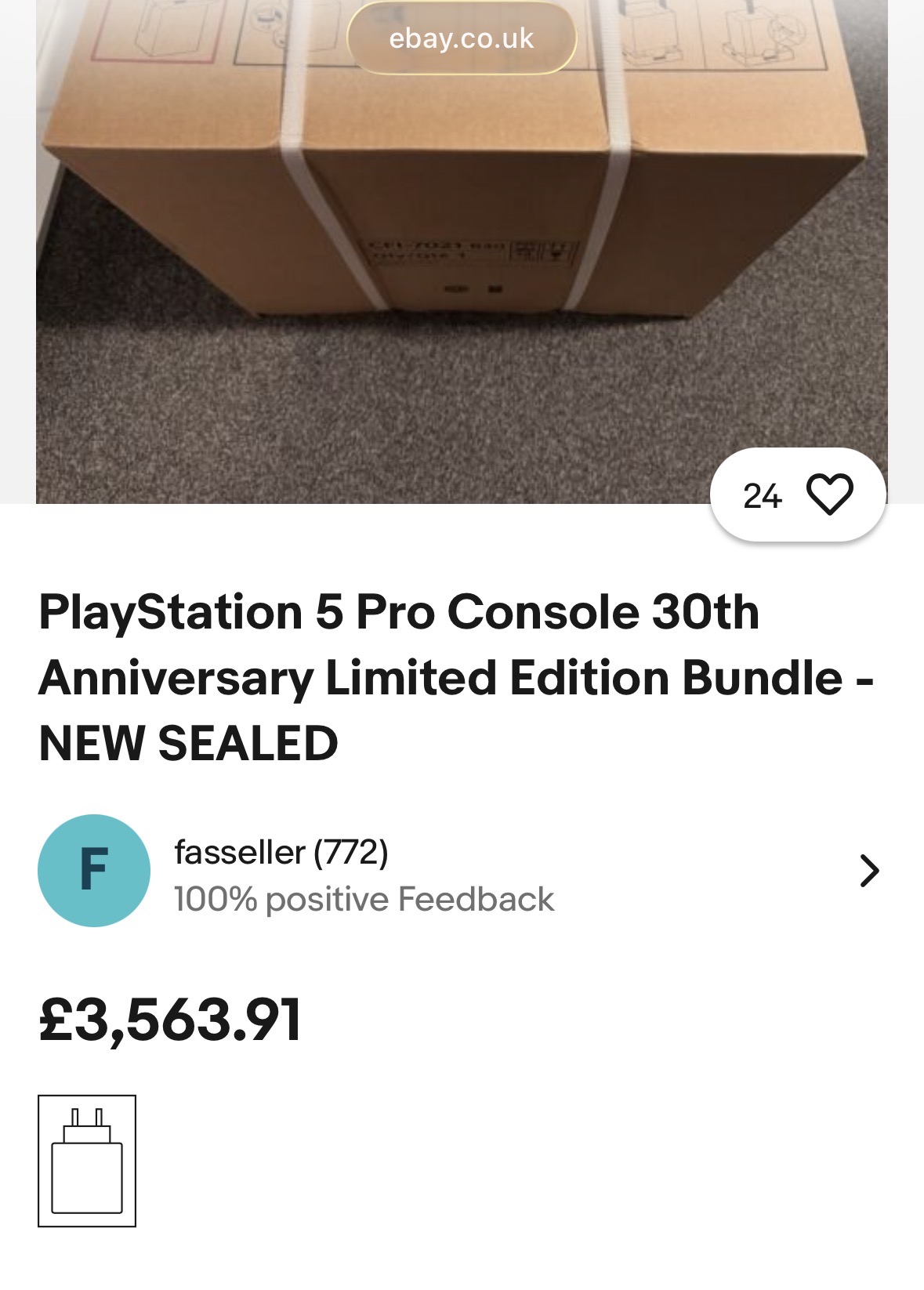Click the charger plug icon
The height and width of the screenshot is (1290, 924).
click(87, 1161)
